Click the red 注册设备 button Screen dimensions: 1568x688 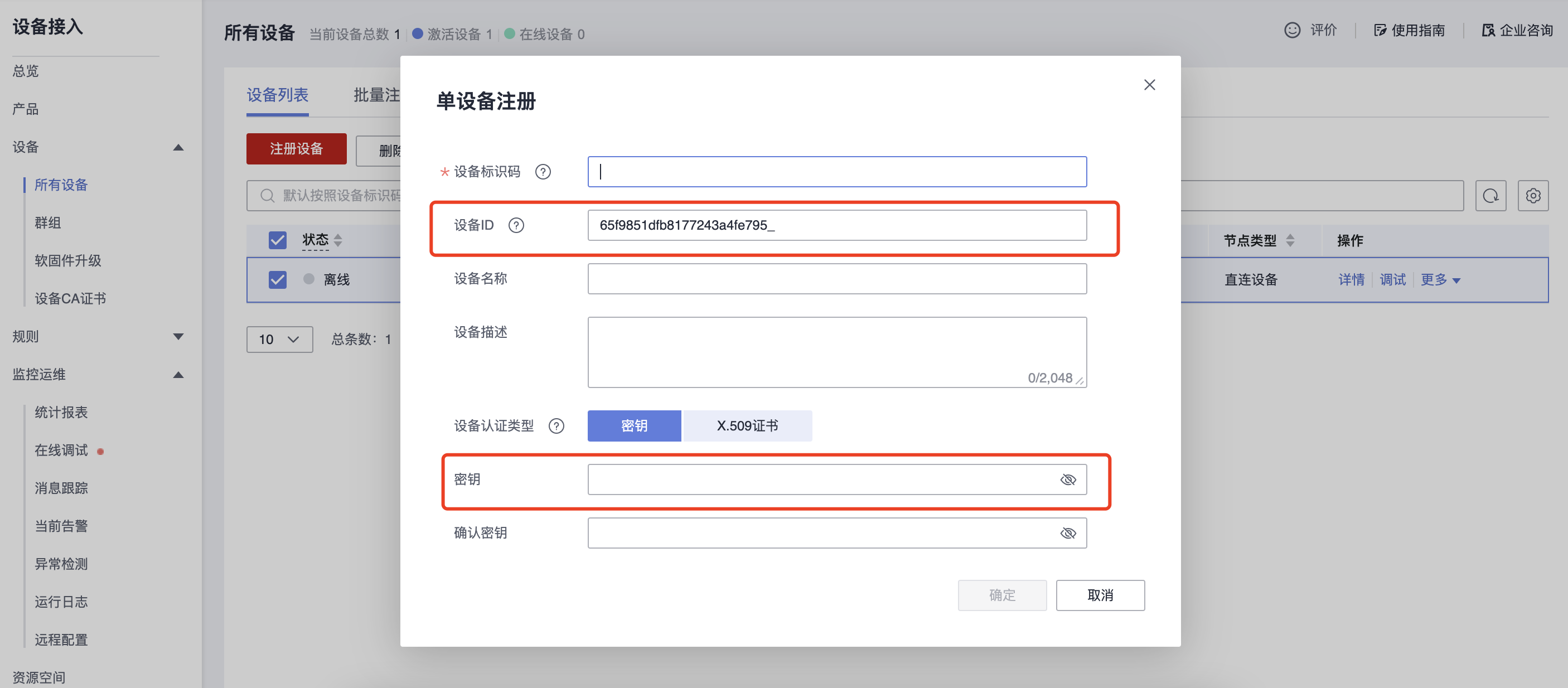pyautogui.click(x=297, y=149)
